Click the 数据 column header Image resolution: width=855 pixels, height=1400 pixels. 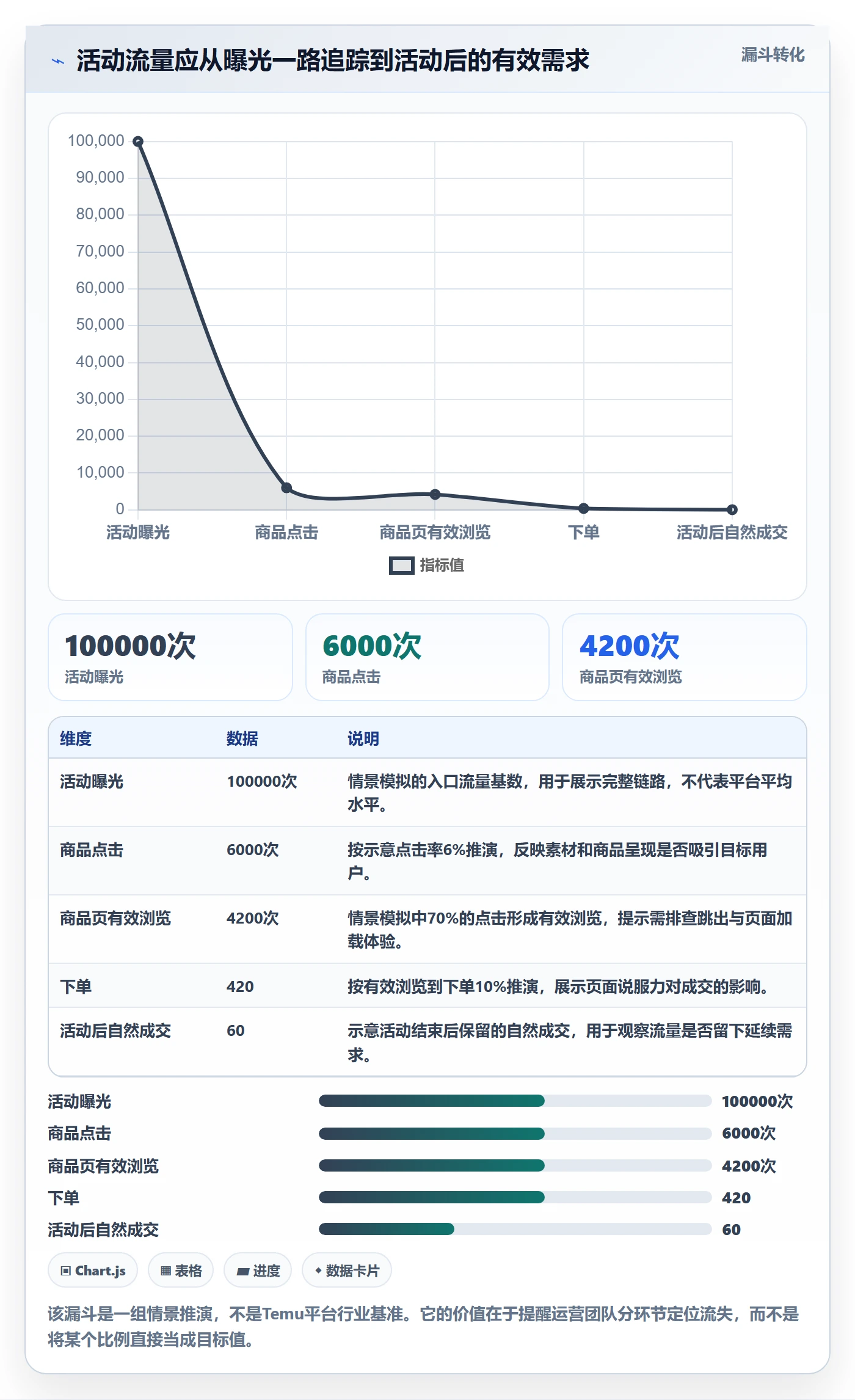242,738
